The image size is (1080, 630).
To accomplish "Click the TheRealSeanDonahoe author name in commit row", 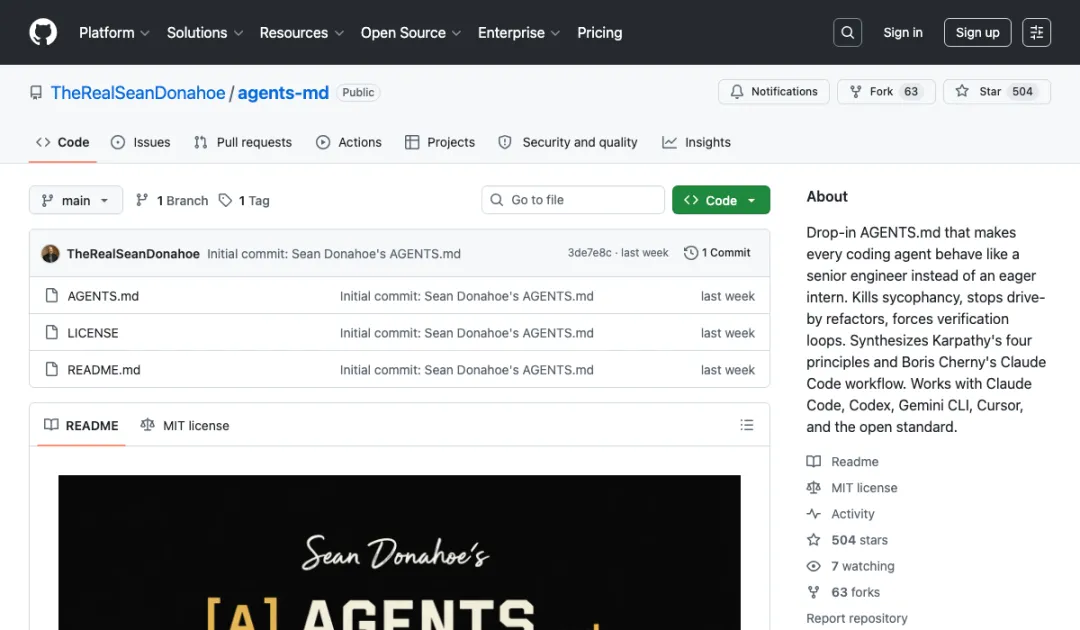I will click(133, 253).
